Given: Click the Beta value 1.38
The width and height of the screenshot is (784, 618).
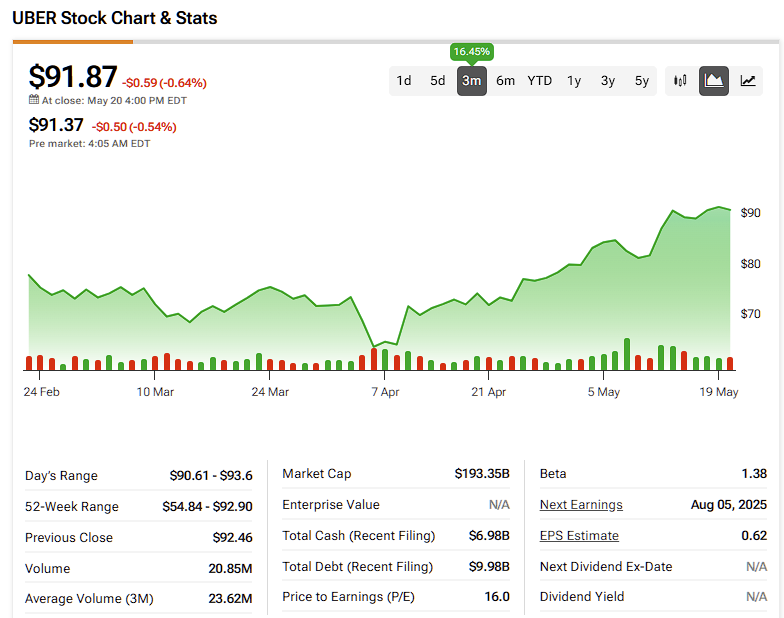Looking at the screenshot, I should click(754, 474).
